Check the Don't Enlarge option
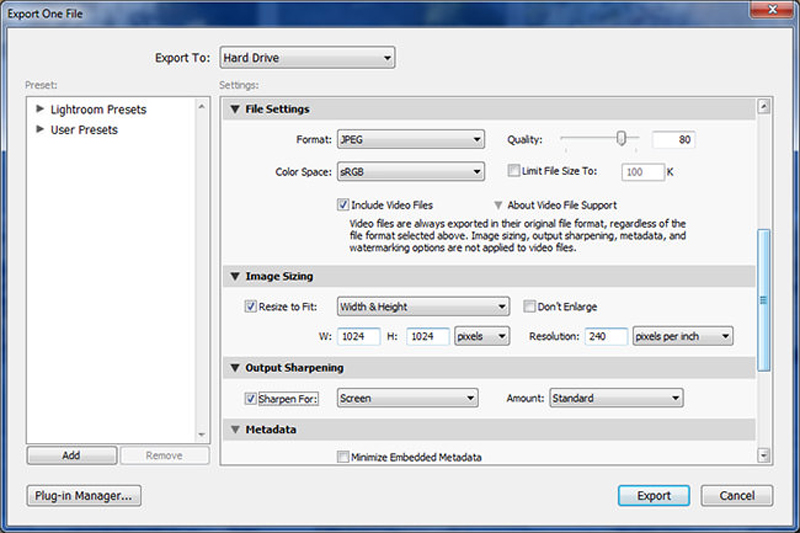This screenshot has width=800, height=533. [531, 306]
